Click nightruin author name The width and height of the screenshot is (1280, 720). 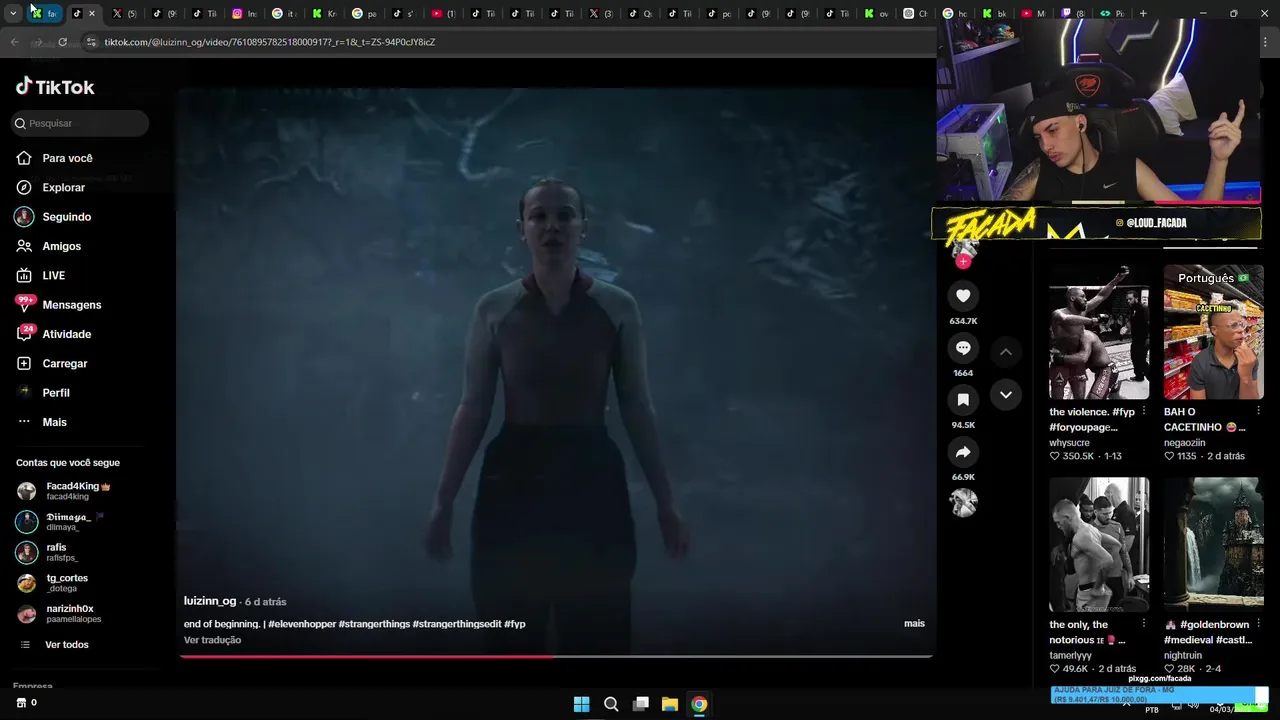point(1183,655)
